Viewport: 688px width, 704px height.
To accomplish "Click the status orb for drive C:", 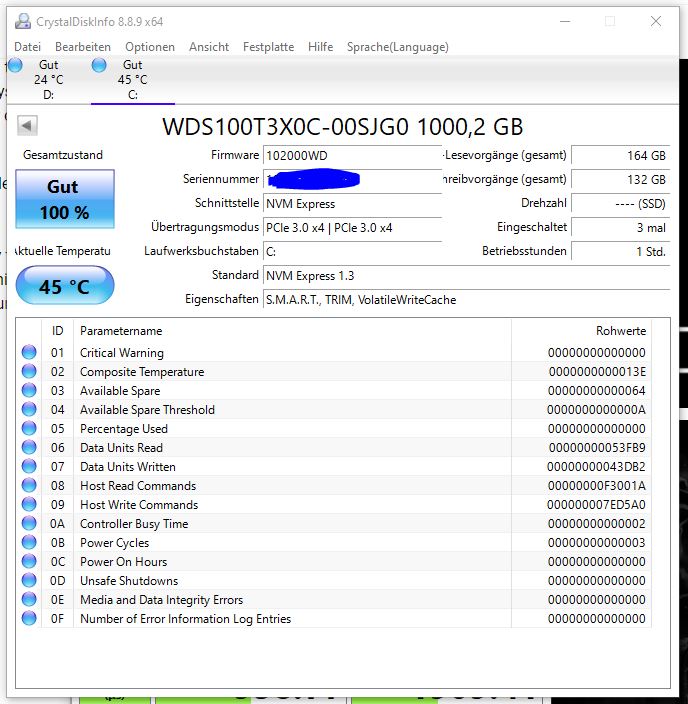I will [99, 65].
